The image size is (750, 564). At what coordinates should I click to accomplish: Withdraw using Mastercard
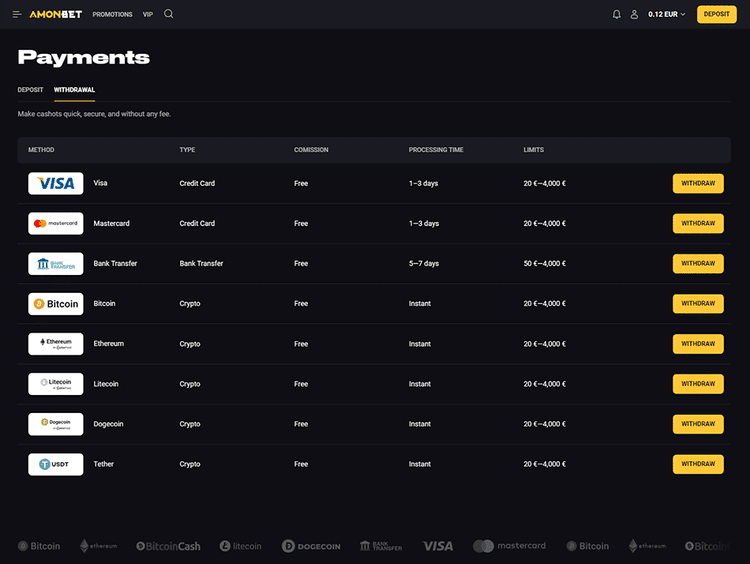tap(698, 224)
